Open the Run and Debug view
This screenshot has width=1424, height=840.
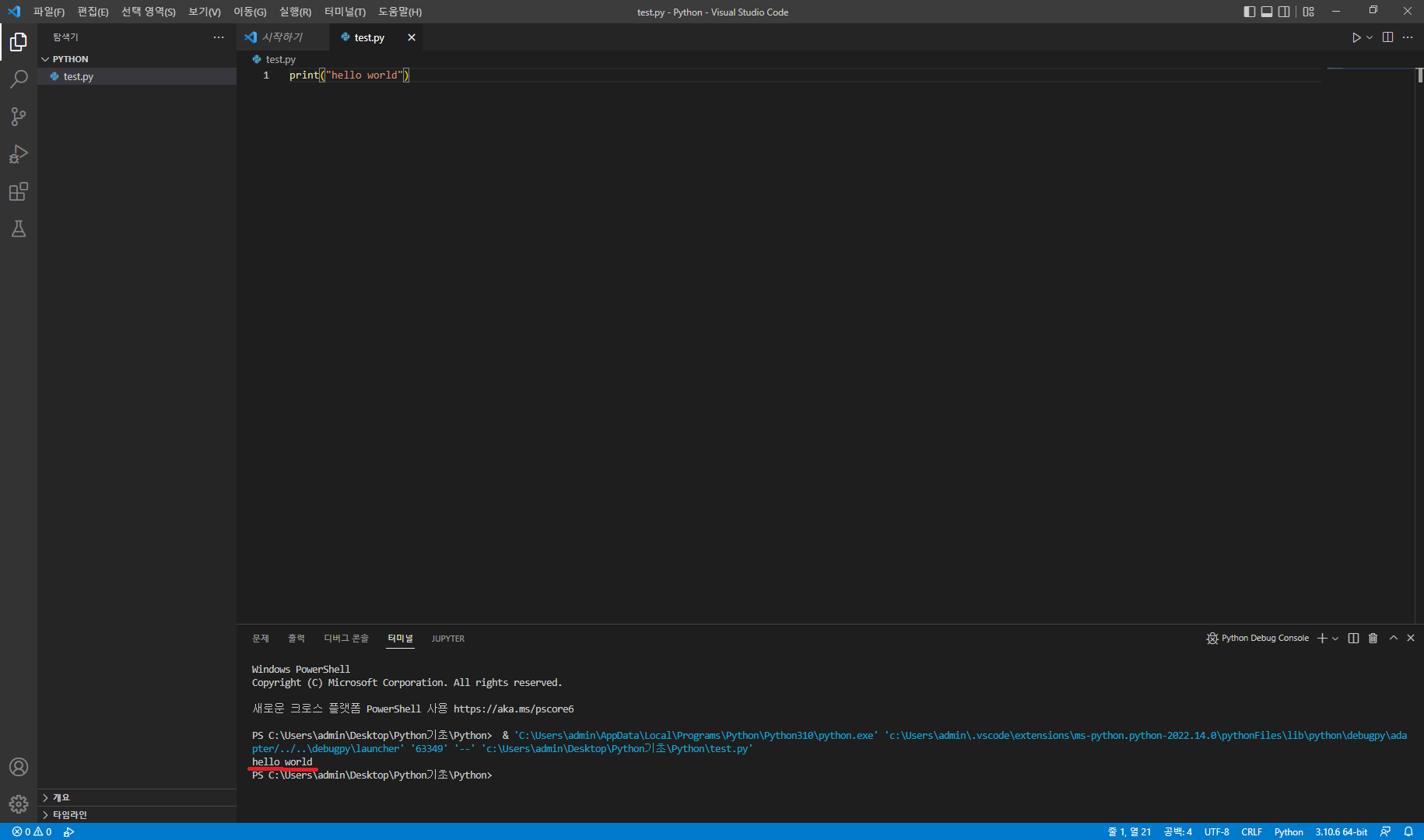tap(19, 154)
